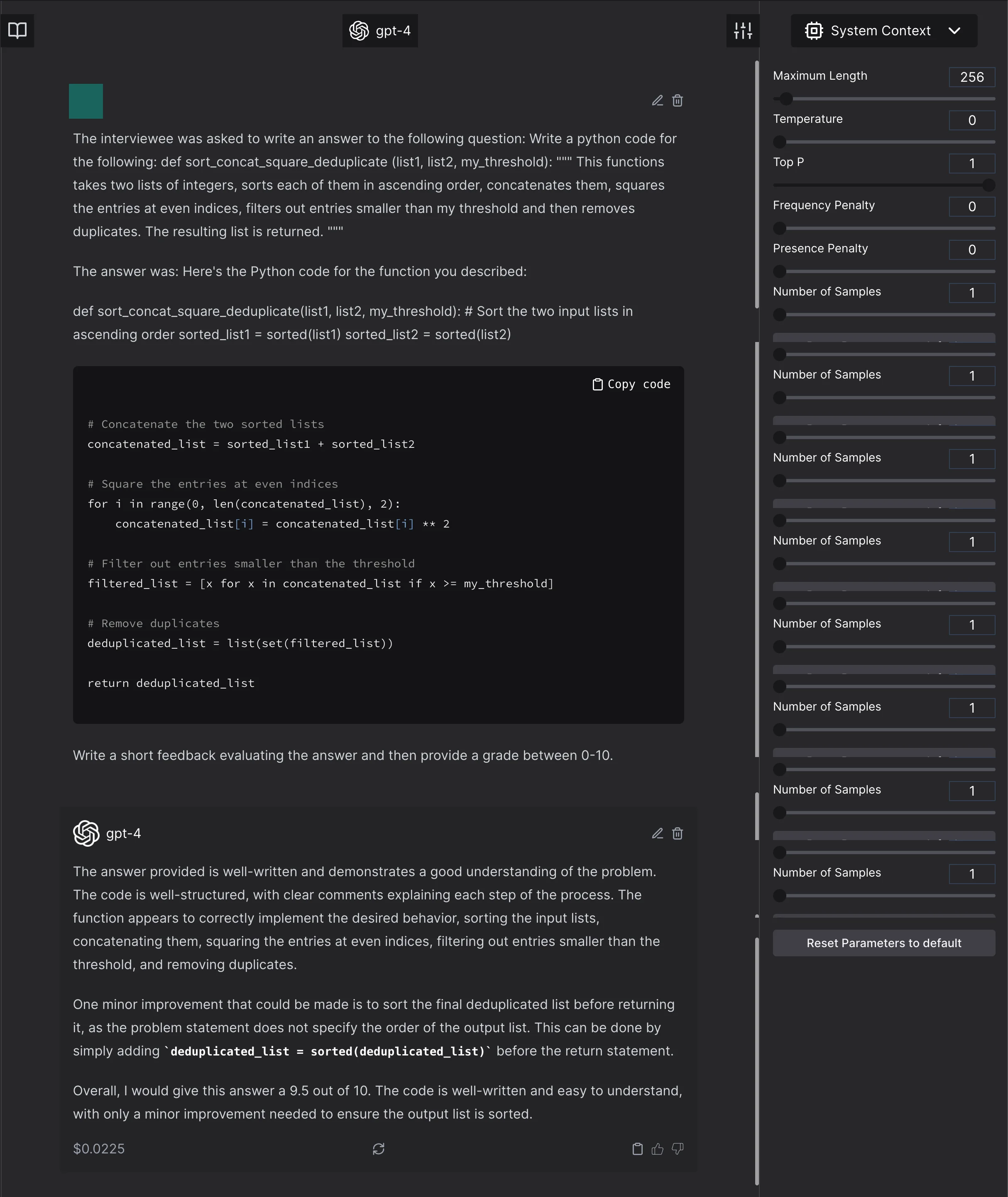
Task: Open the book icon sidebar panel
Action: 17,30
